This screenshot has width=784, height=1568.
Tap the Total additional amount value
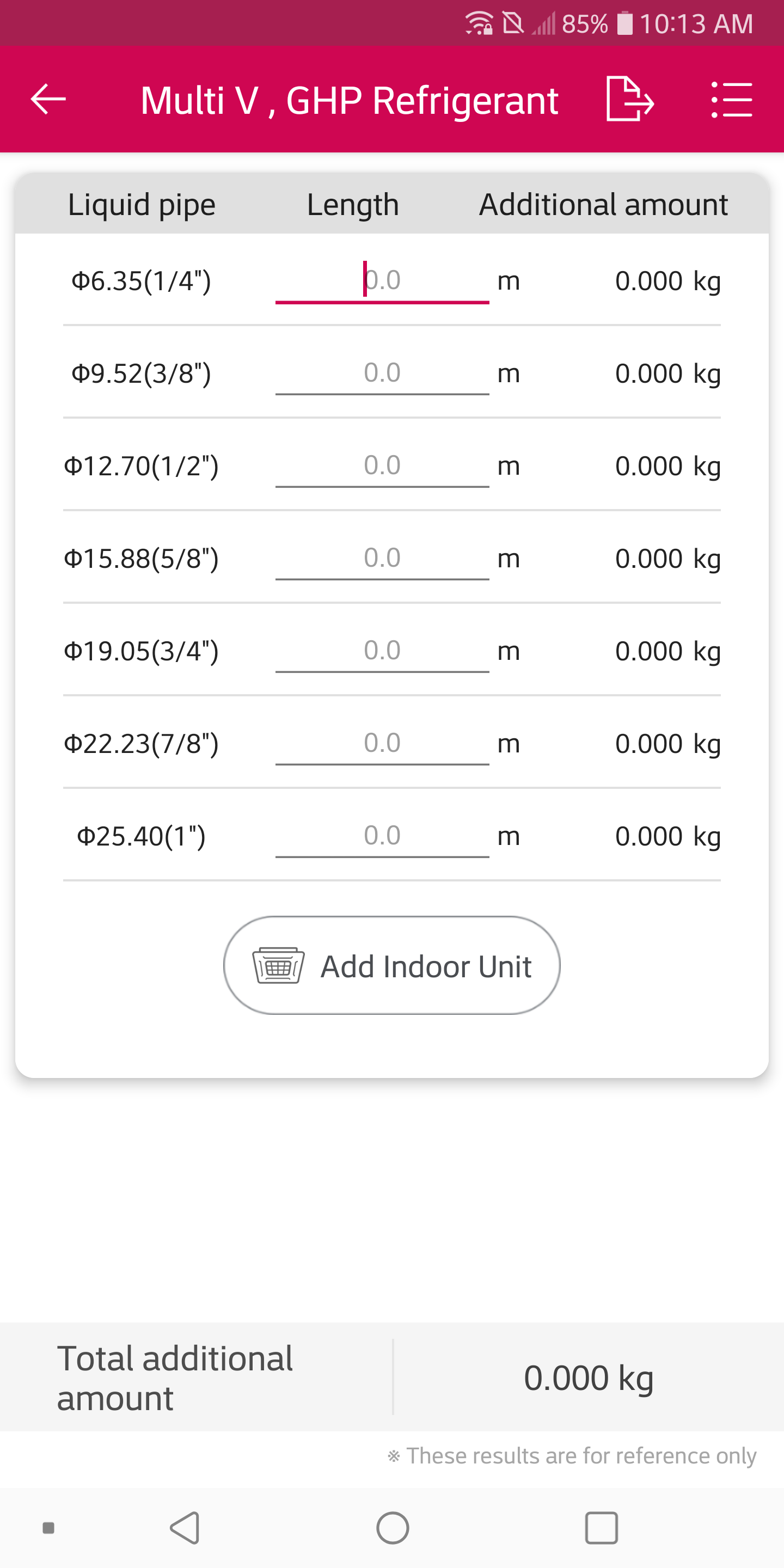[589, 1377]
